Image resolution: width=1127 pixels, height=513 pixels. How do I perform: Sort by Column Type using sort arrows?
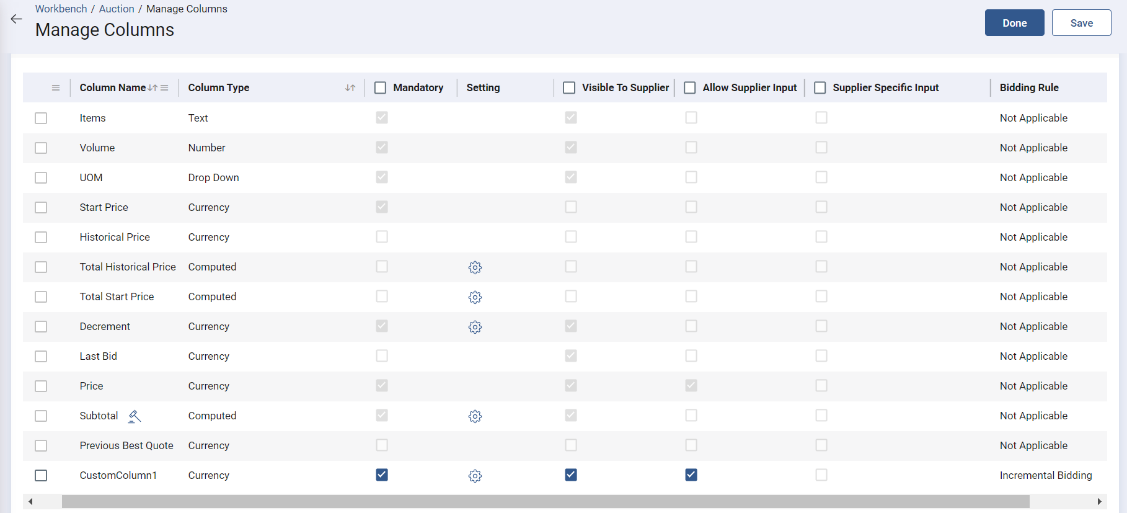pyautogui.click(x=350, y=88)
